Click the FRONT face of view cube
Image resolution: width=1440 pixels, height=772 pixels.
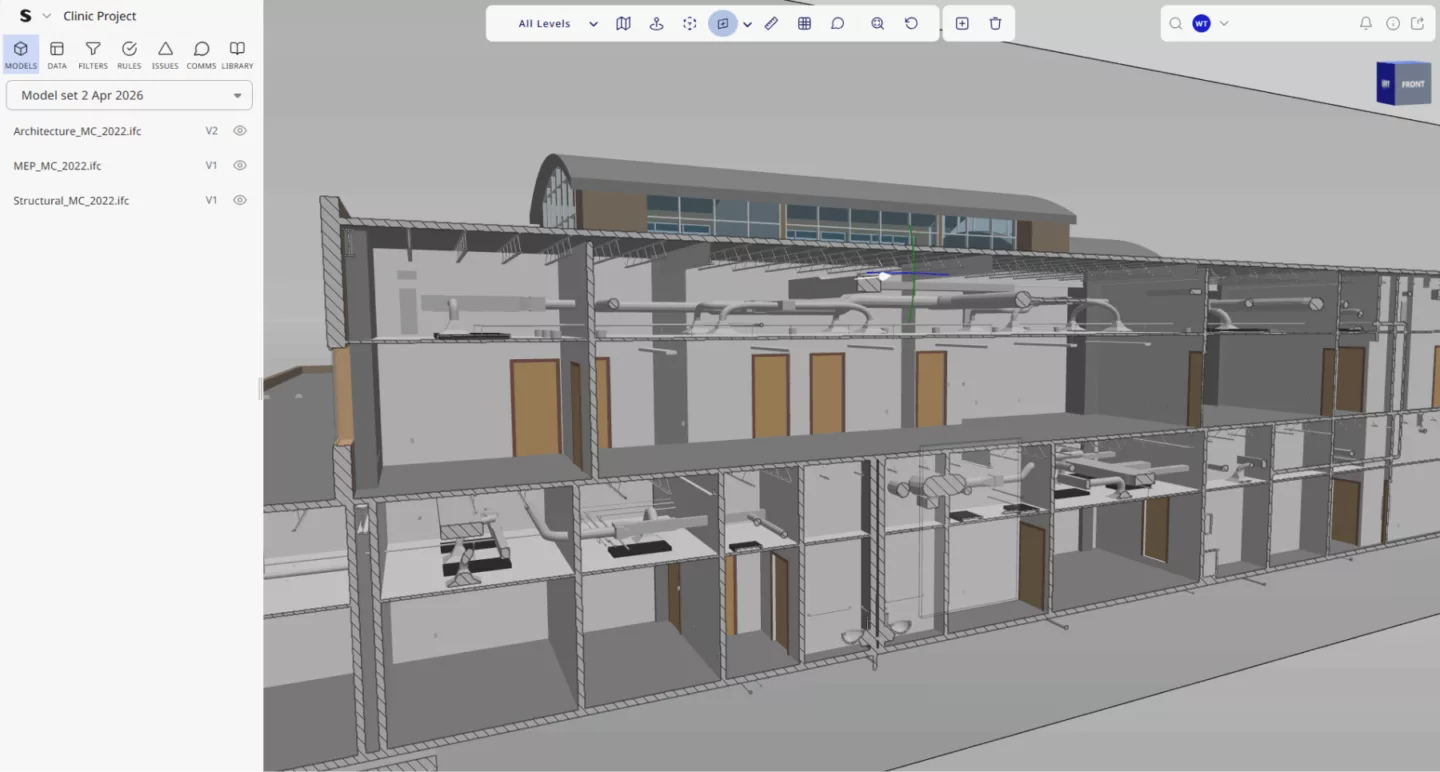click(x=1412, y=85)
